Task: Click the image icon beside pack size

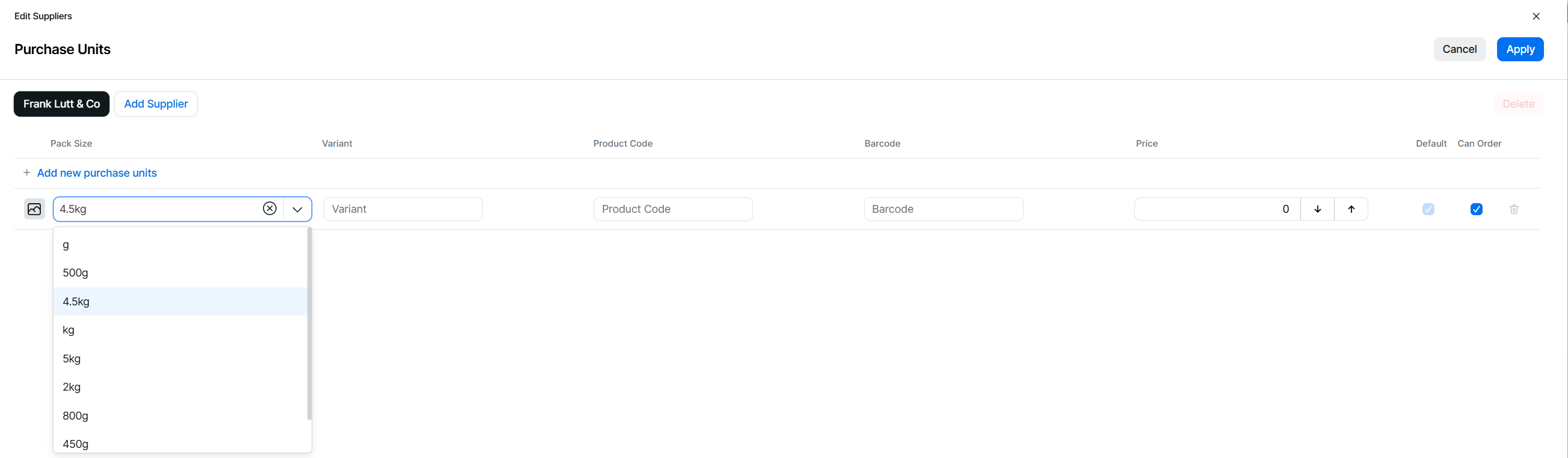Action: coord(34,209)
